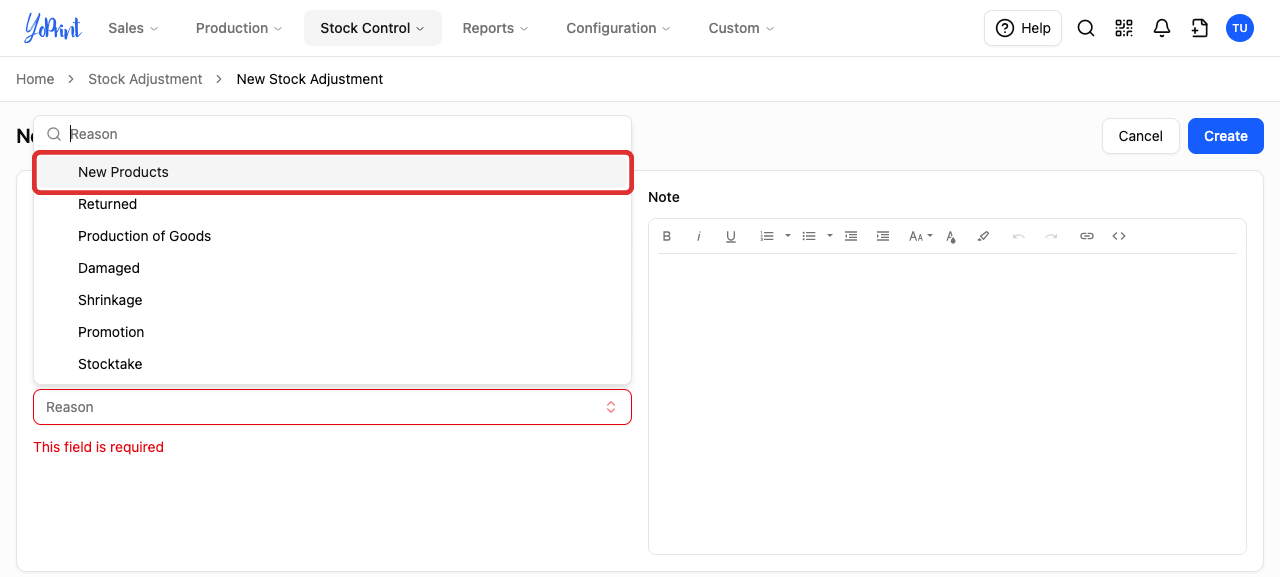Image resolution: width=1280 pixels, height=577 pixels.
Task: Toggle italic formatting in Note editor
Action: click(699, 236)
